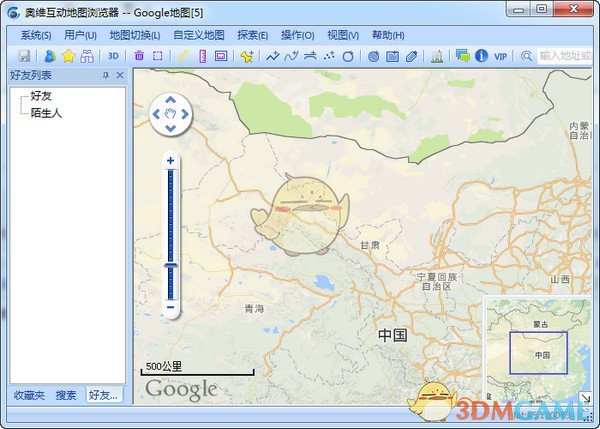Open the 自定义地图 menu
600x429 pixels.
tap(199, 35)
